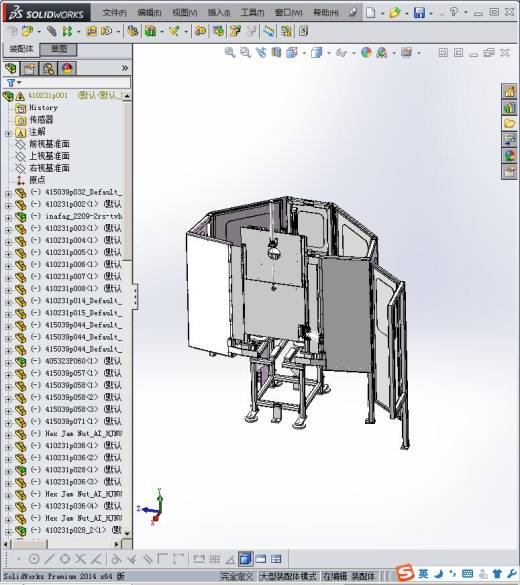This screenshot has width=520, height=585.
Task: Click the View Orientation cube icon
Action: click(292, 53)
